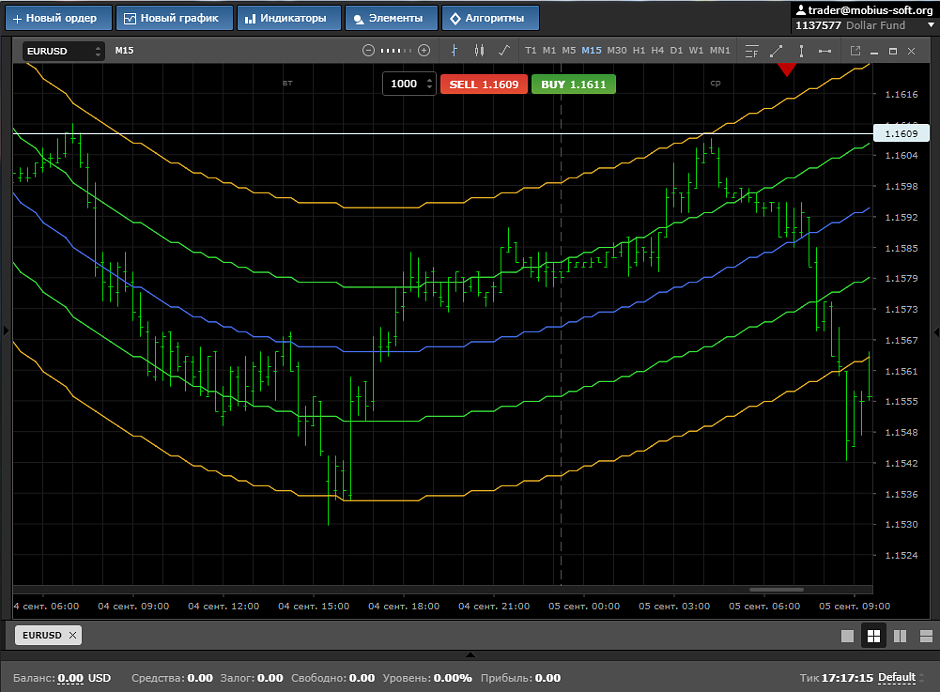
Task: Select the trend line drawing tool
Action: (776, 51)
